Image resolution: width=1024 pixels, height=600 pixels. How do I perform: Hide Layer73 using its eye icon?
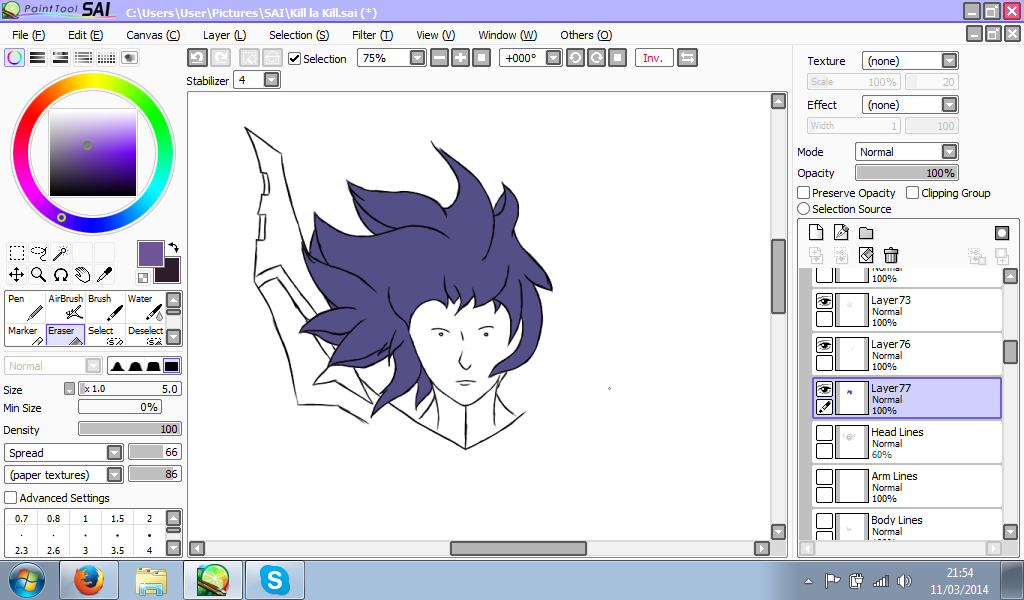tap(824, 301)
